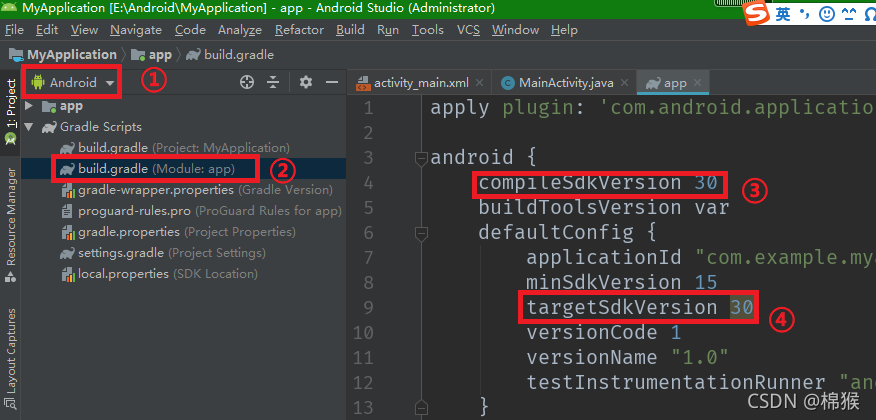
Task: Open the Help menu
Action: (564, 30)
